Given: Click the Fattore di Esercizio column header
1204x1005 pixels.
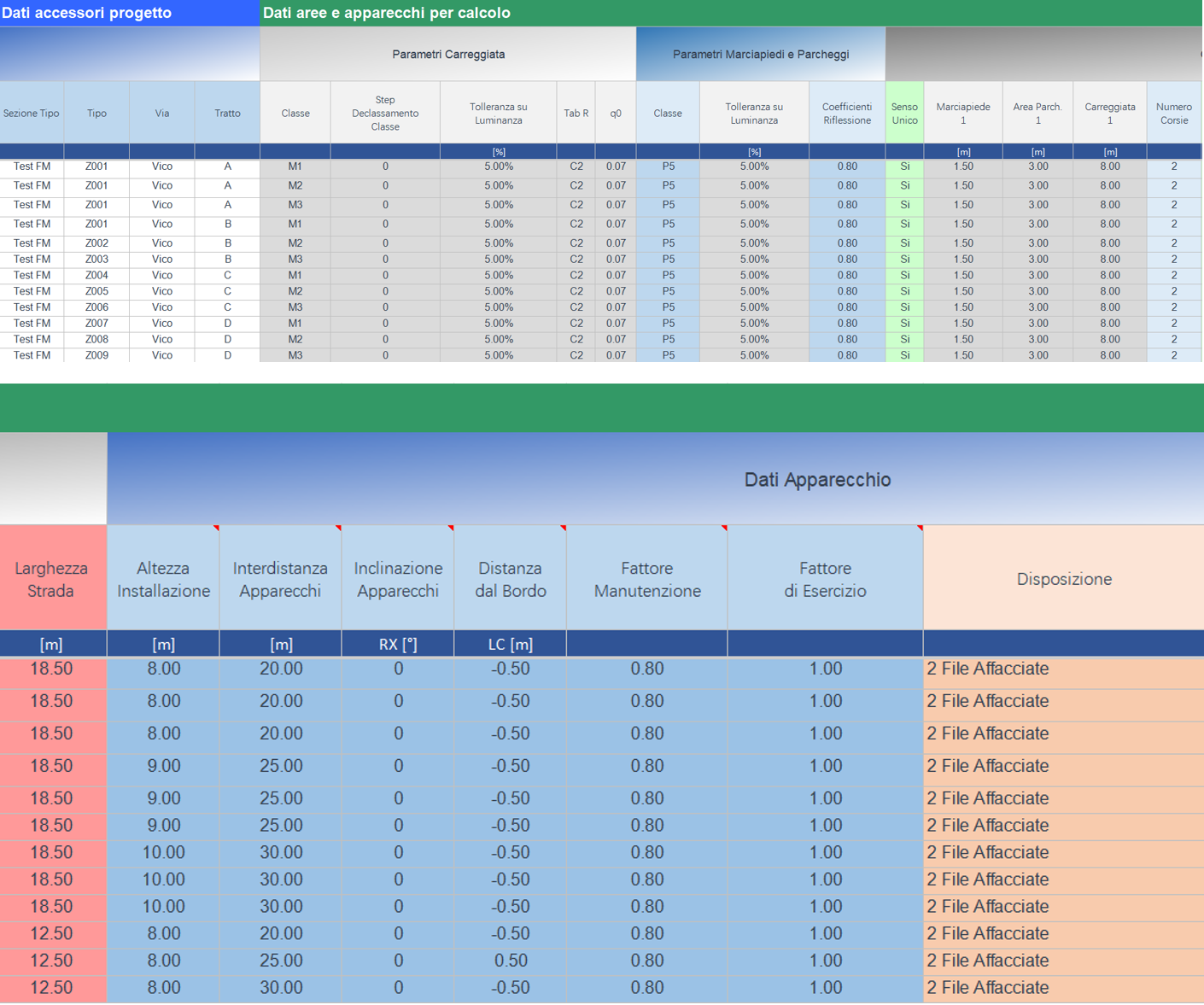Looking at the screenshot, I should [825, 579].
